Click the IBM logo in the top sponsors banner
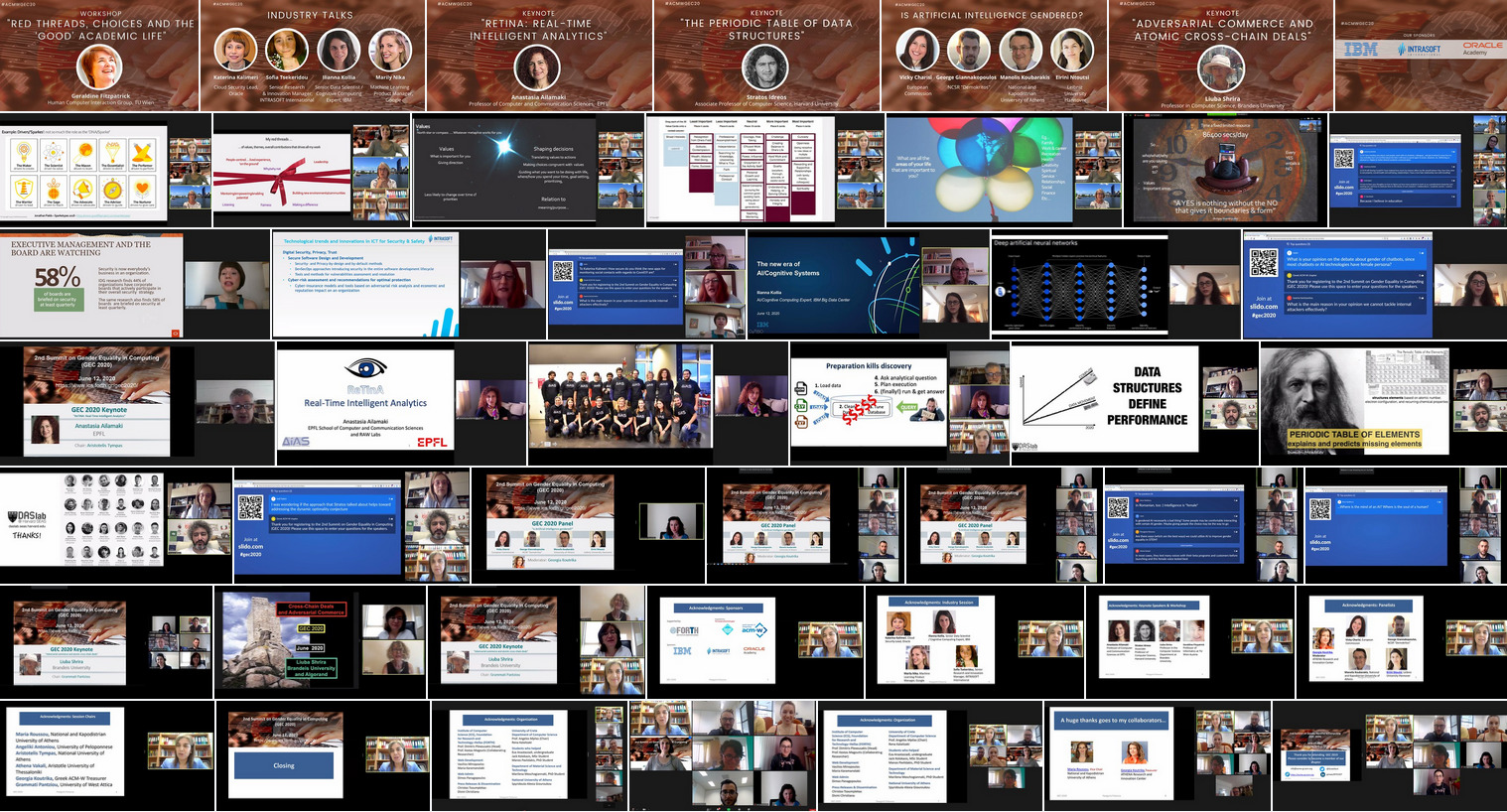This screenshot has width=1507, height=812. tap(1361, 48)
